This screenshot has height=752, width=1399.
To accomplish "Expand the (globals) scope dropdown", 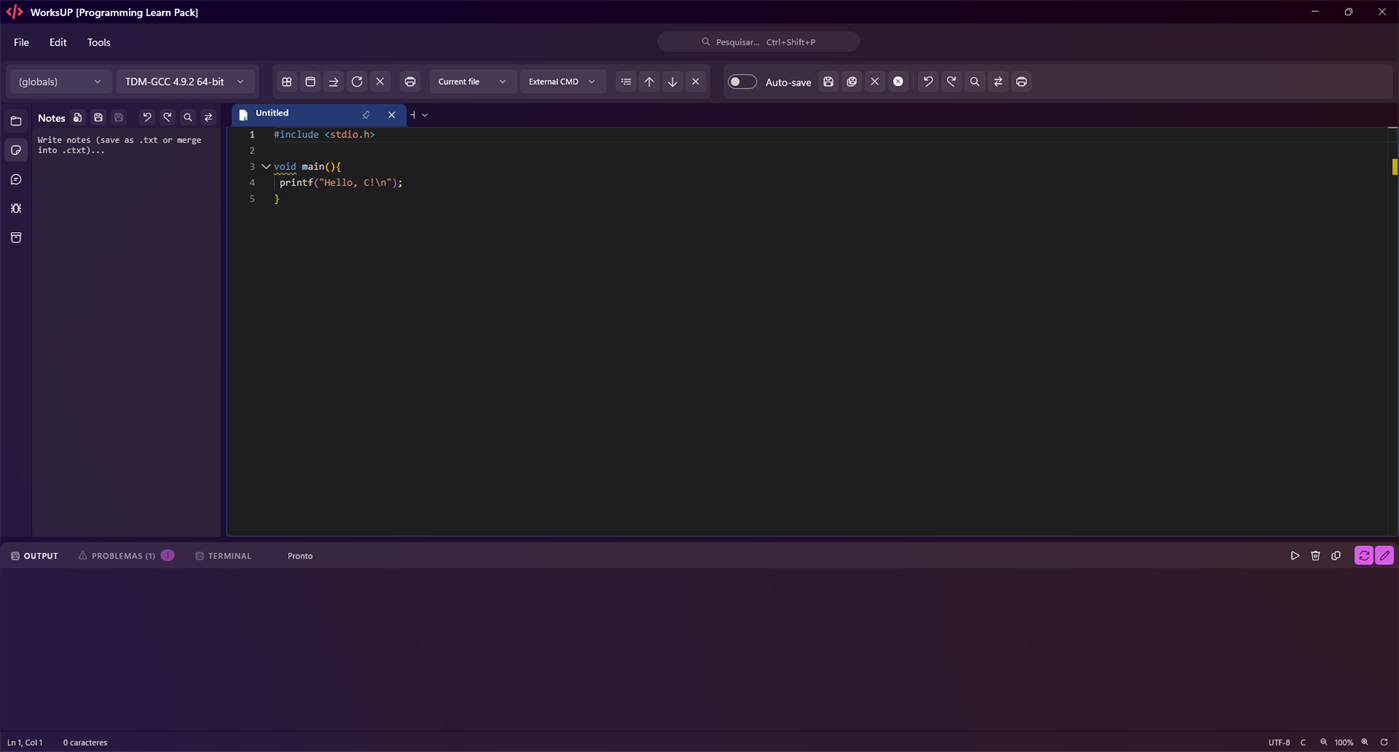I will [x=59, y=82].
